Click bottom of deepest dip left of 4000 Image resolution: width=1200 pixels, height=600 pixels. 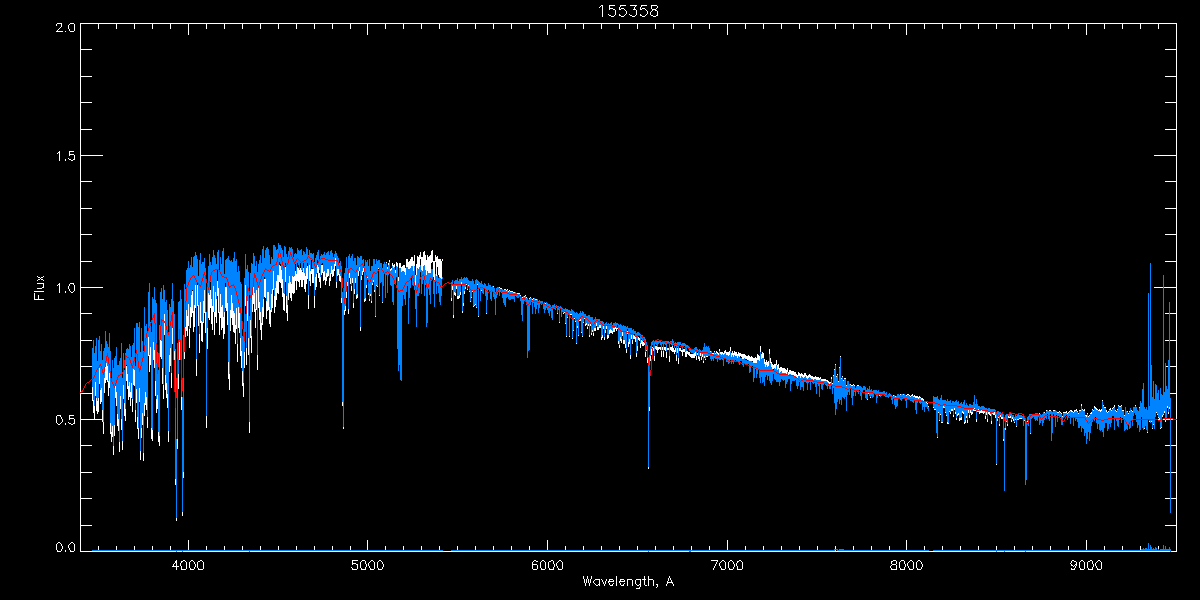[x=177, y=517]
